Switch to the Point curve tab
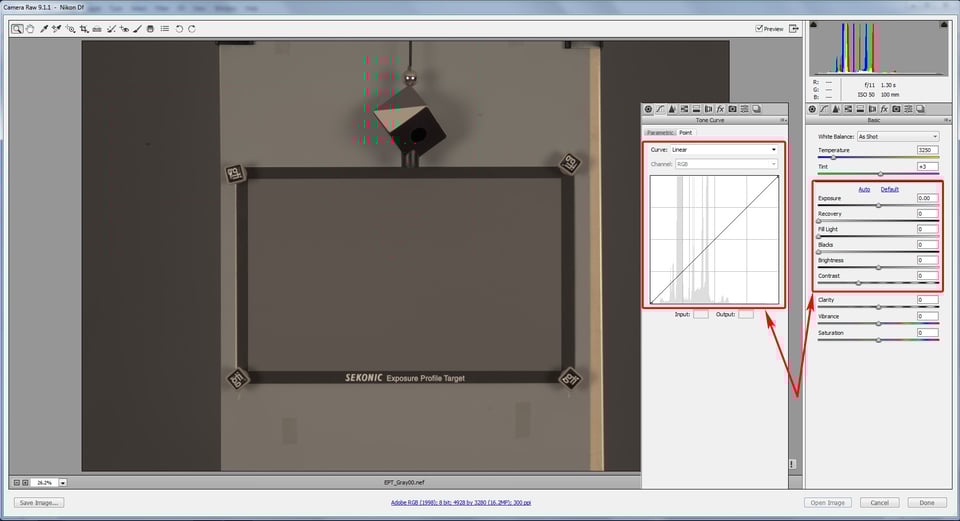Image resolution: width=960 pixels, height=521 pixels. 686,133
